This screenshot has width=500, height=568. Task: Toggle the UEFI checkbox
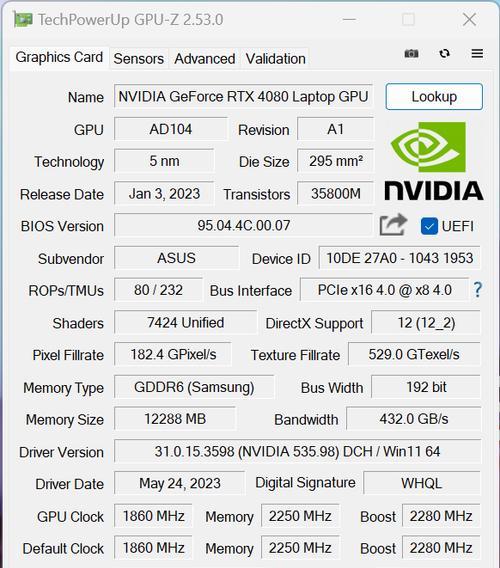[x=429, y=226]
